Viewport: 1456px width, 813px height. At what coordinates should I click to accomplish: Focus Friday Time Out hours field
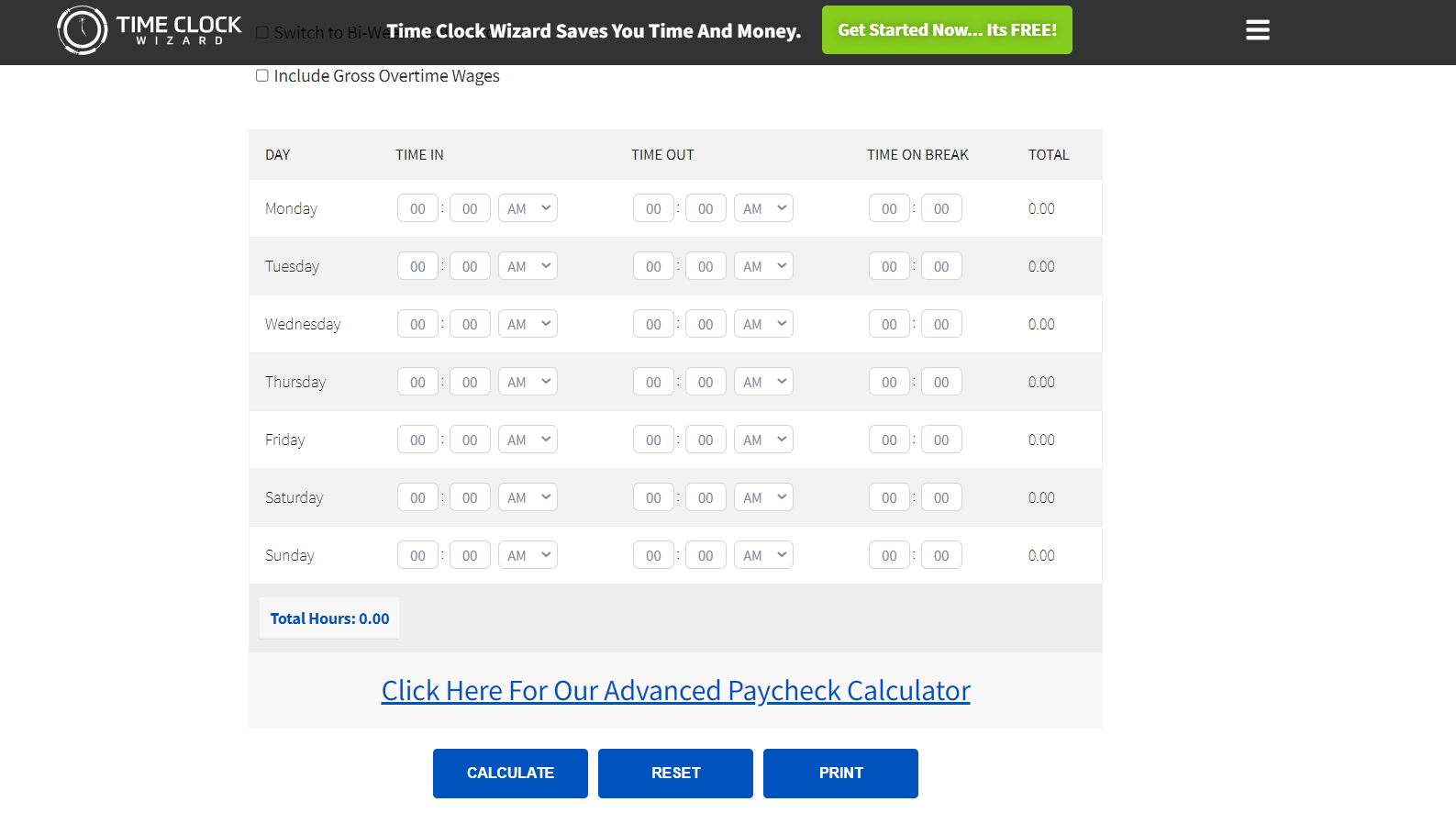point(653,440)
